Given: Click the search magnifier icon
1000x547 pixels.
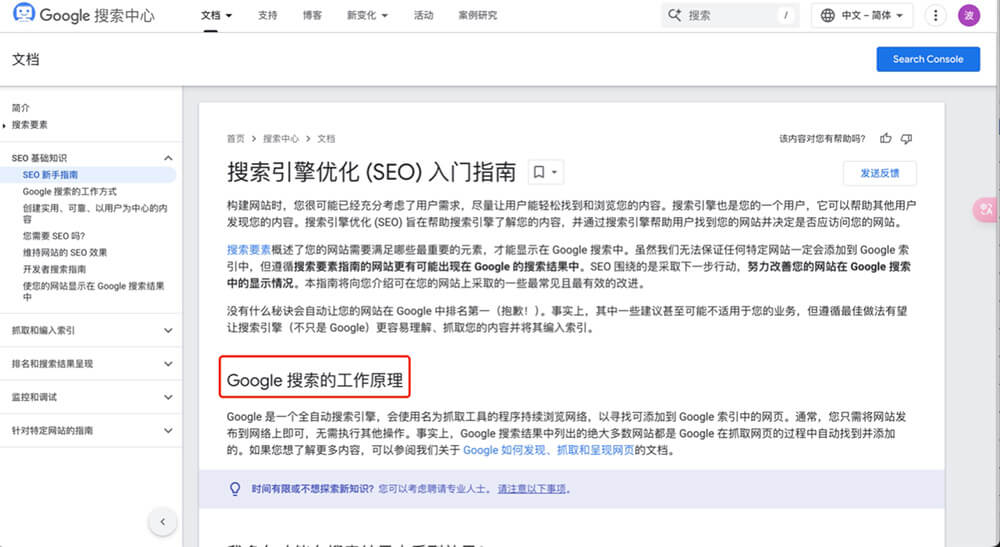Looking at the screenshot, I should coord(675,15).
